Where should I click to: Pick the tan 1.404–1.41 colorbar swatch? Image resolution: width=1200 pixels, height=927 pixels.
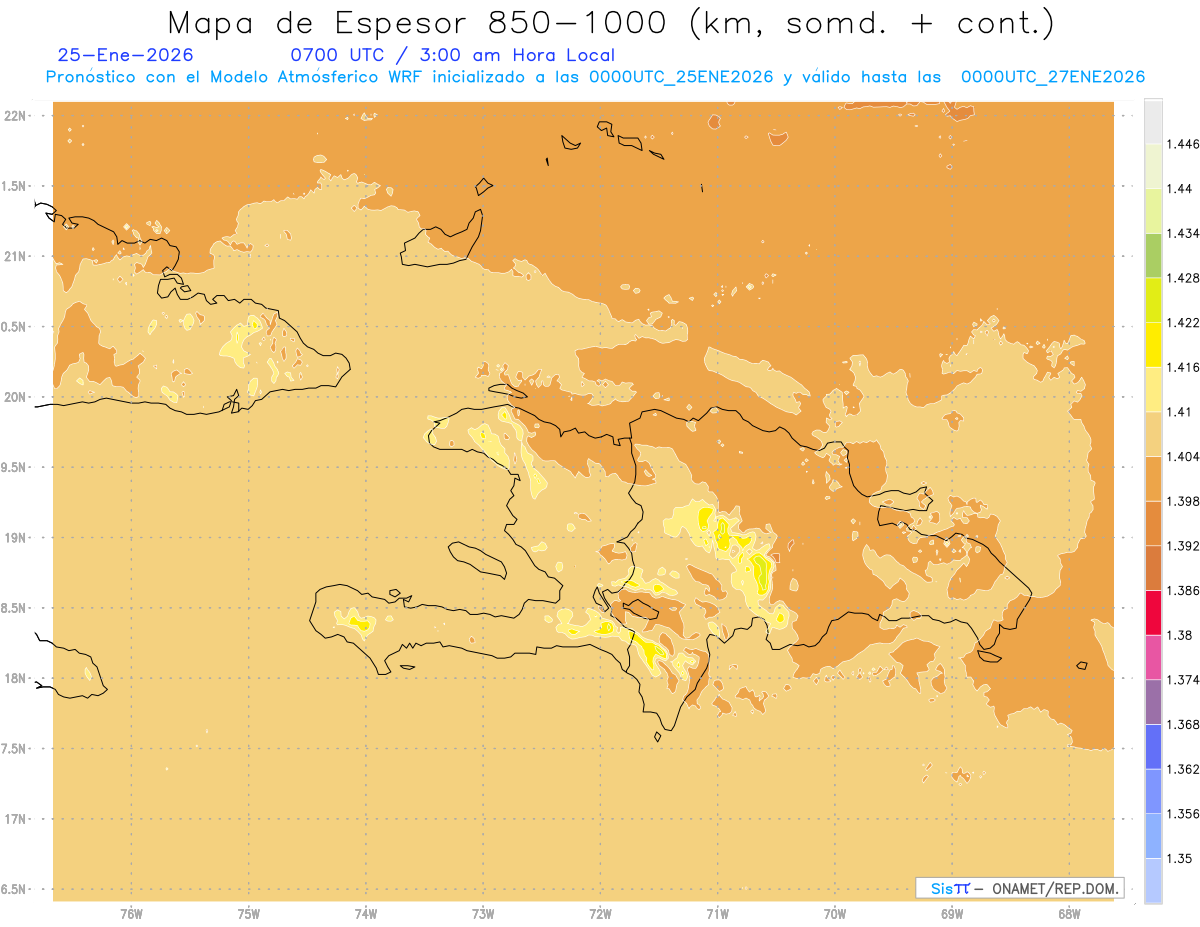click(1153, 434)
